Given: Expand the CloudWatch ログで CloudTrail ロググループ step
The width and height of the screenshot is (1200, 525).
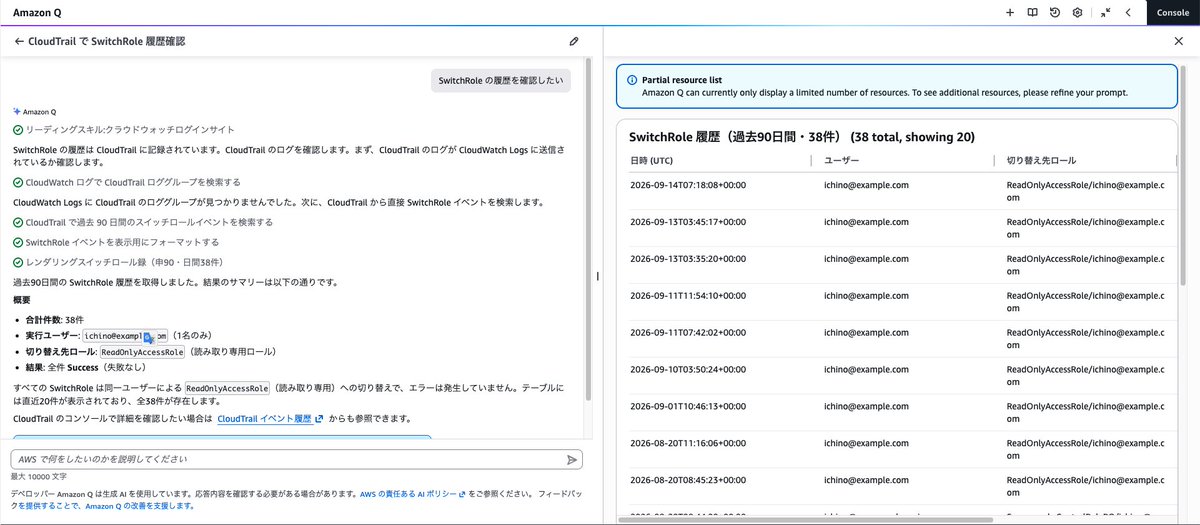Looking at the screenshot, I should coord(127,182).
